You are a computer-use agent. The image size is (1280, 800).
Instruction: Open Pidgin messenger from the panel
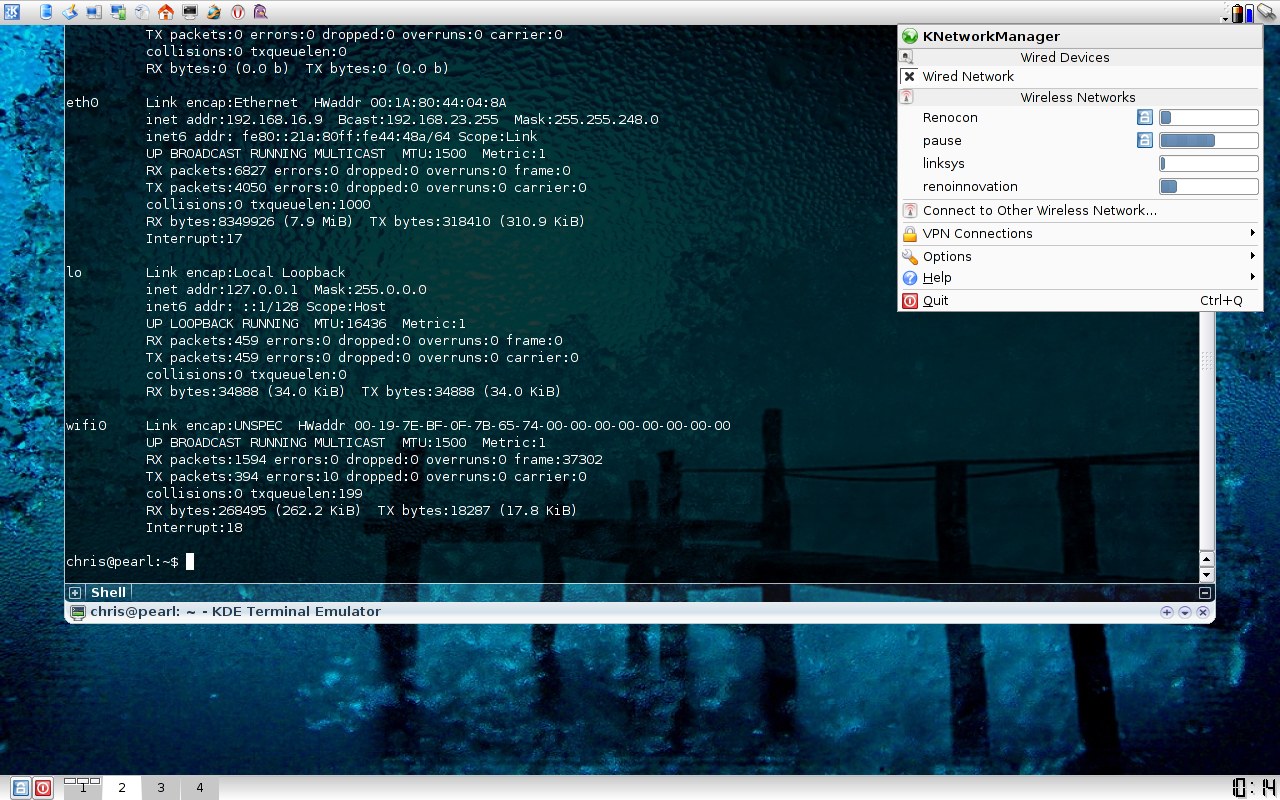261,12
